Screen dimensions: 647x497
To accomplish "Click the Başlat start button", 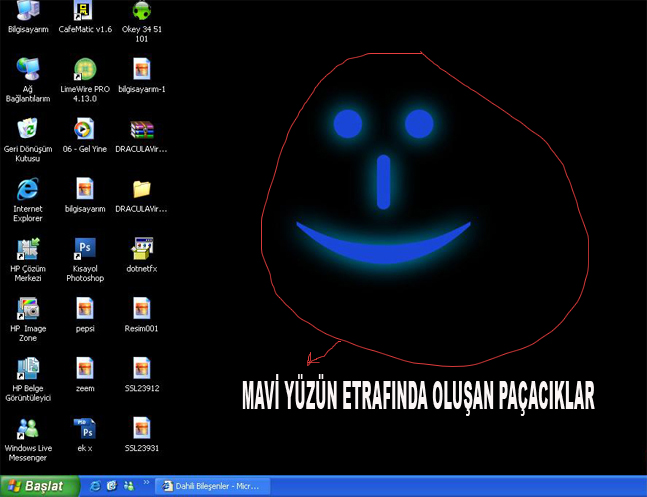I will pos(38,486).
